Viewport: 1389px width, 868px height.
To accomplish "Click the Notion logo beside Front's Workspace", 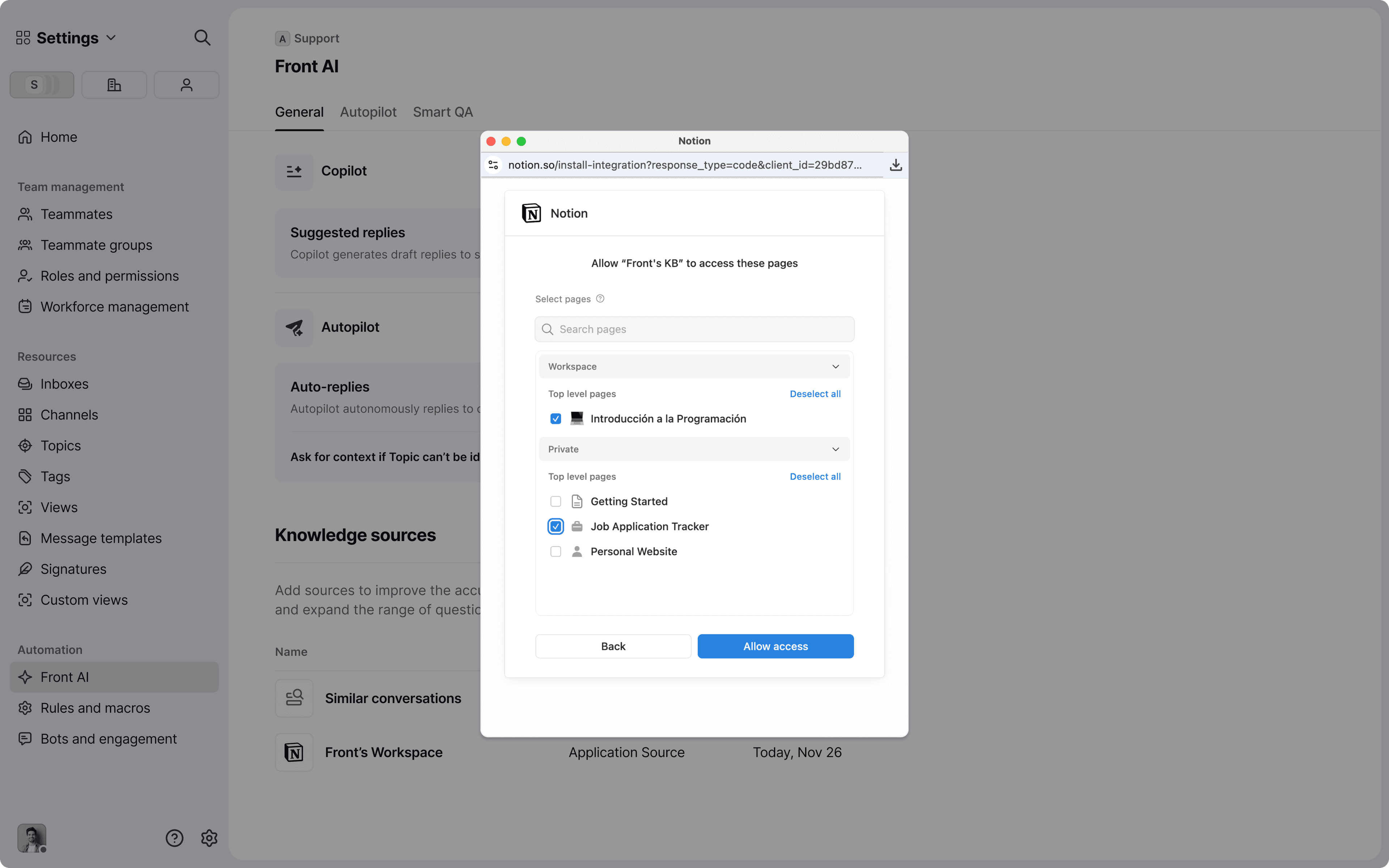I will click(294, 752).
